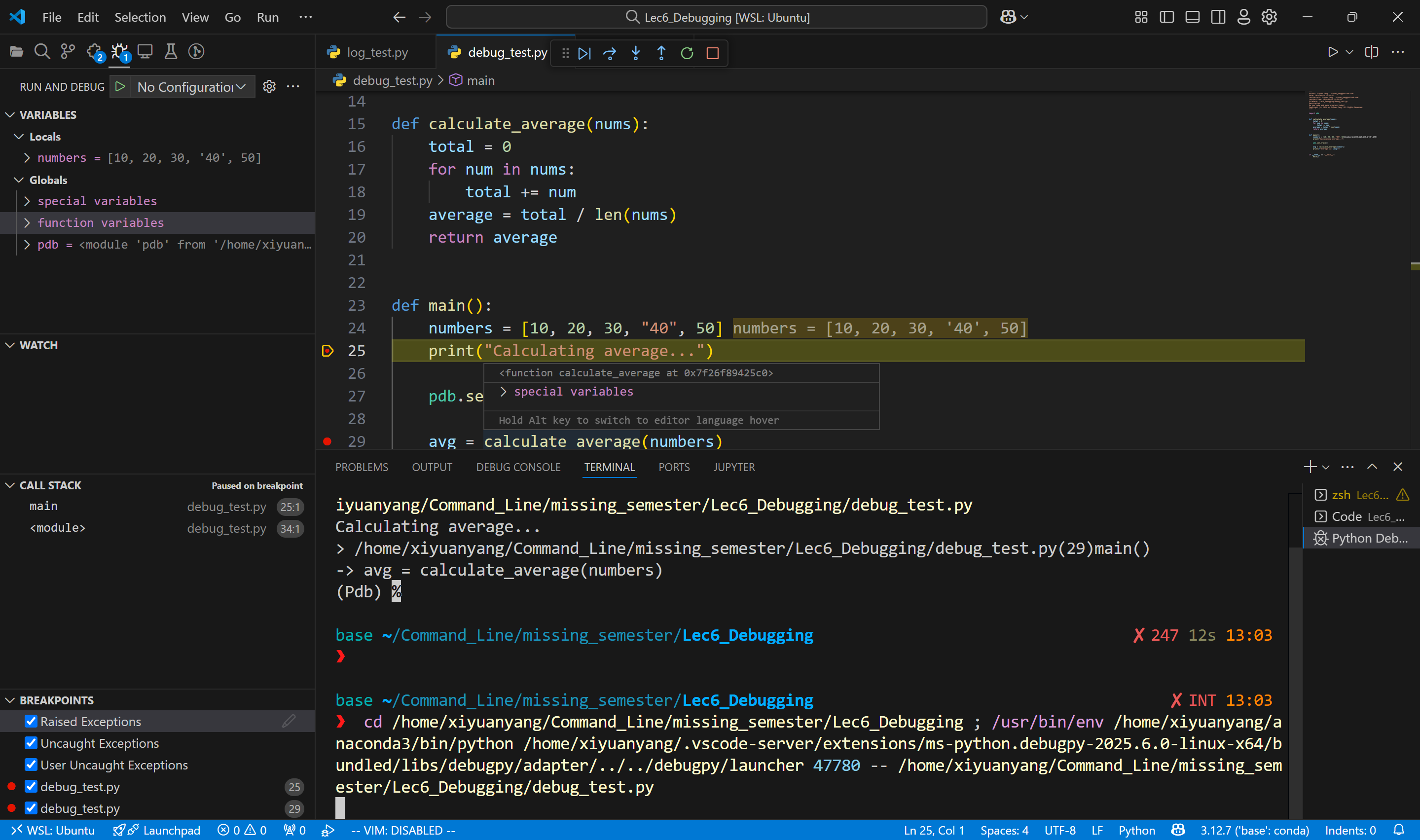Split the editor right
The width and height of the screenshot is (1420, 840).
1371,52
